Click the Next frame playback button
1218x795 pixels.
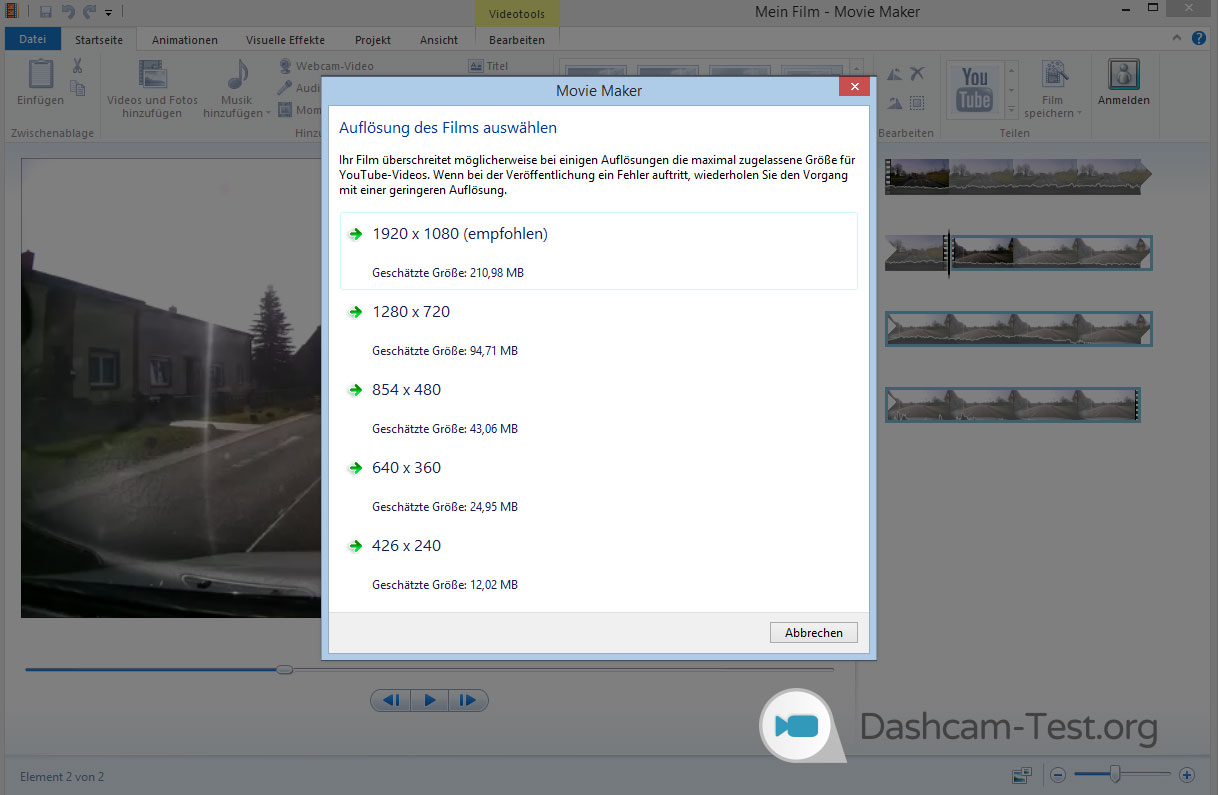(x=468, y=700)
